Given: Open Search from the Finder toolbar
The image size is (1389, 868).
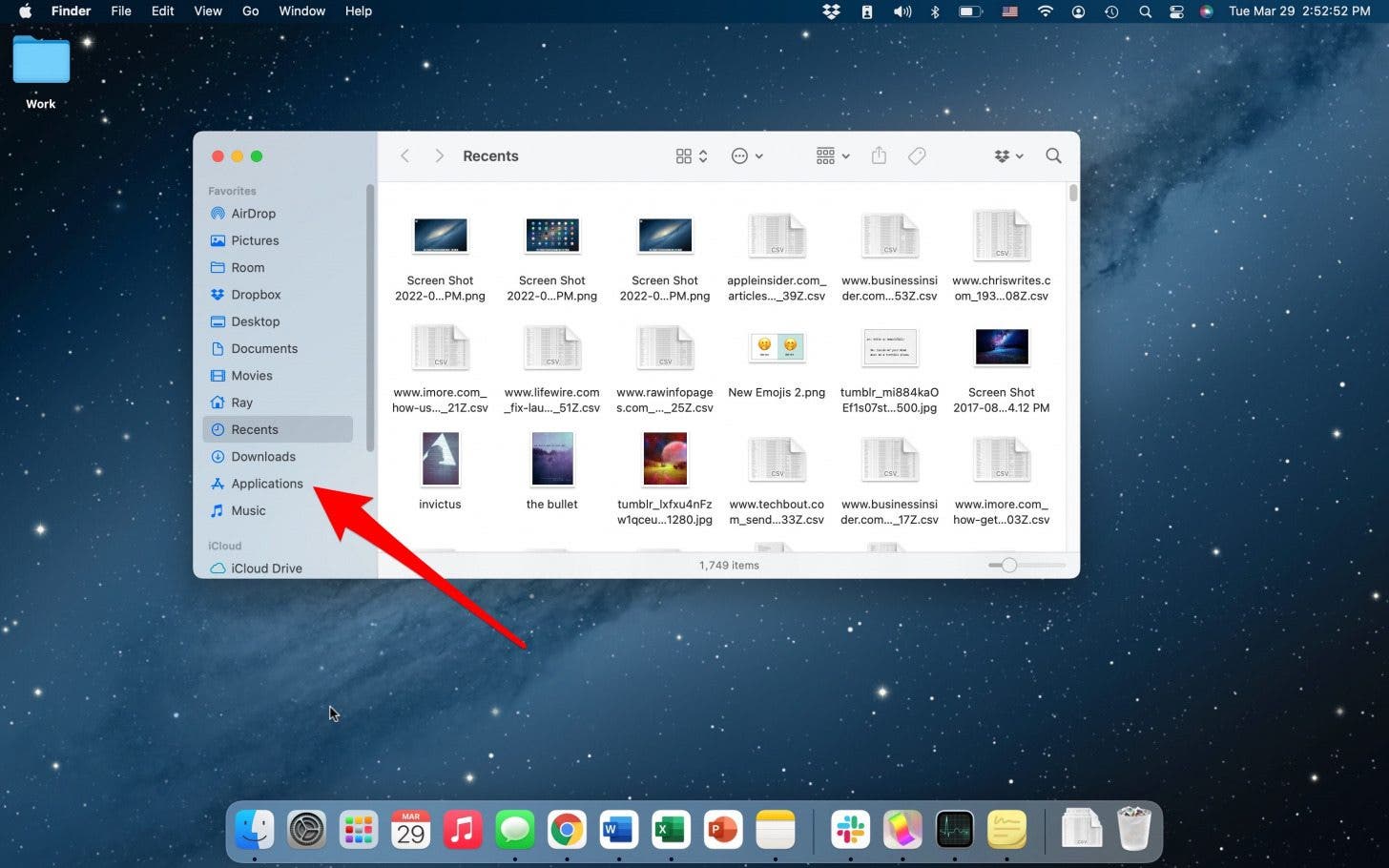Looking at the screenshot, I should [x=1052, y=155].
